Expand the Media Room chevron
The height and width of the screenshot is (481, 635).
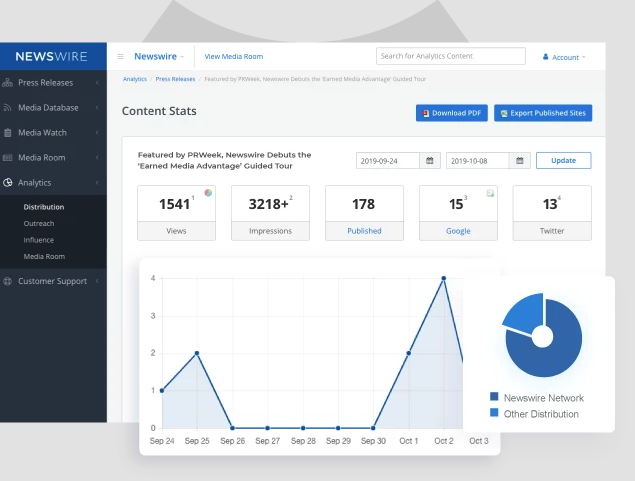pos(97,158)
